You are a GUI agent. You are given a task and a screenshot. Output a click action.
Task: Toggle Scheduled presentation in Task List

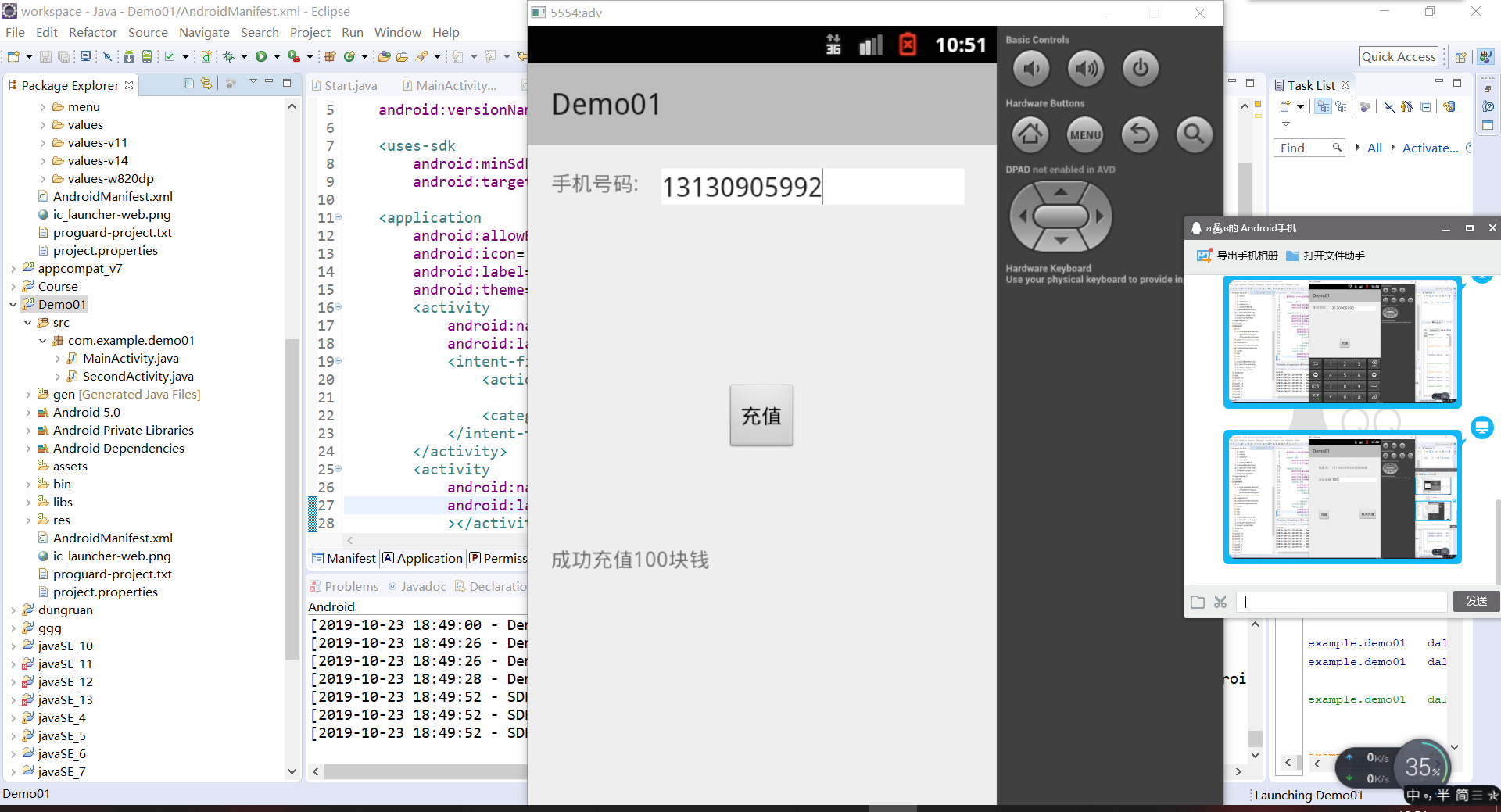[1341, 106]
